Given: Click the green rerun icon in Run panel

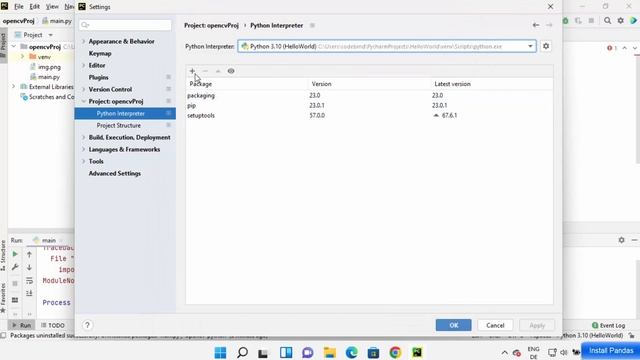Looking at the screenshot, I should point(15,254).
